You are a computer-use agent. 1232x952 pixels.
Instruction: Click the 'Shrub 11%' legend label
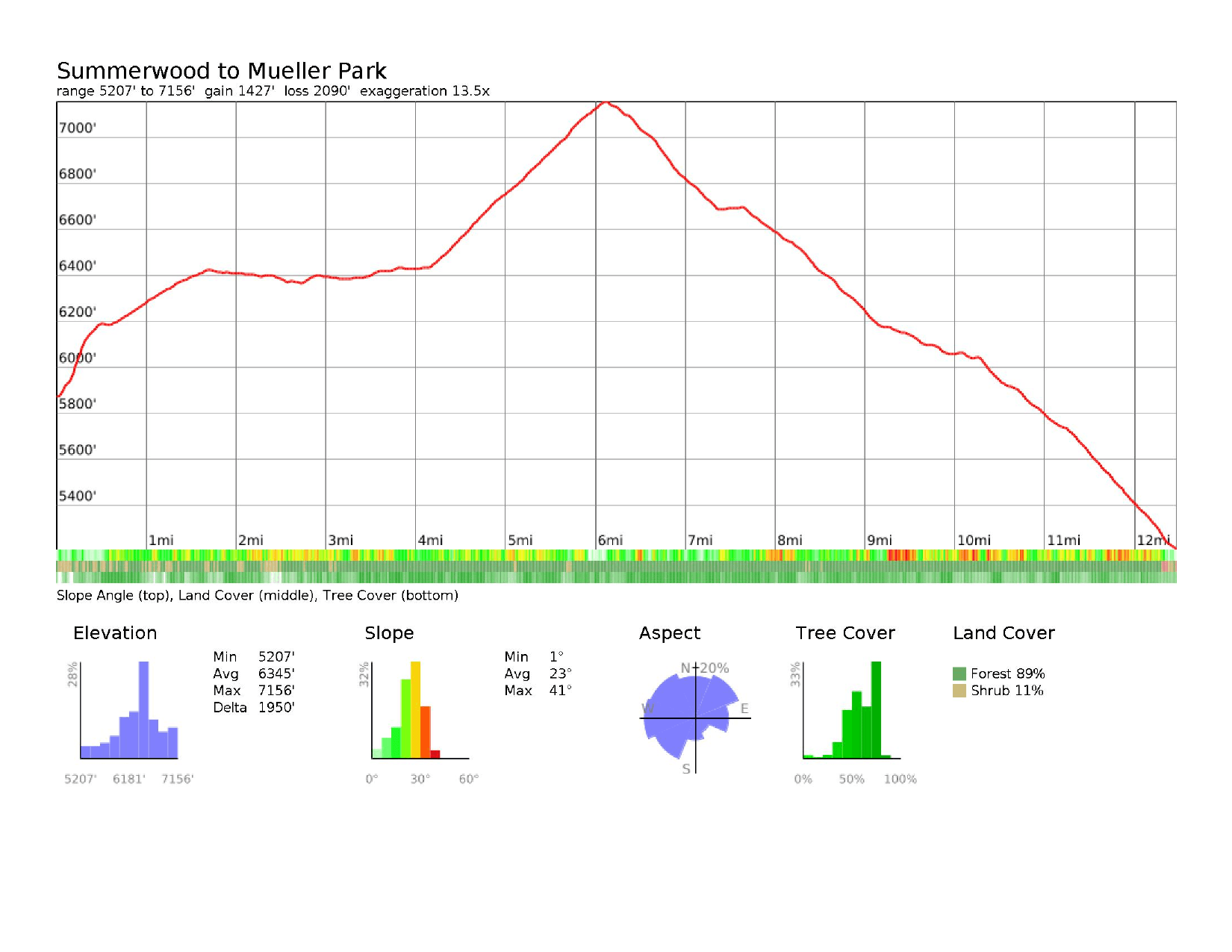click(x=1007, y=691)
